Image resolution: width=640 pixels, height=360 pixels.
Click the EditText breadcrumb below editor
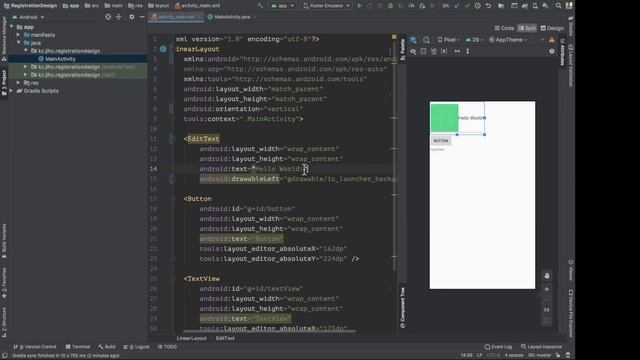[x=225, y=338]
